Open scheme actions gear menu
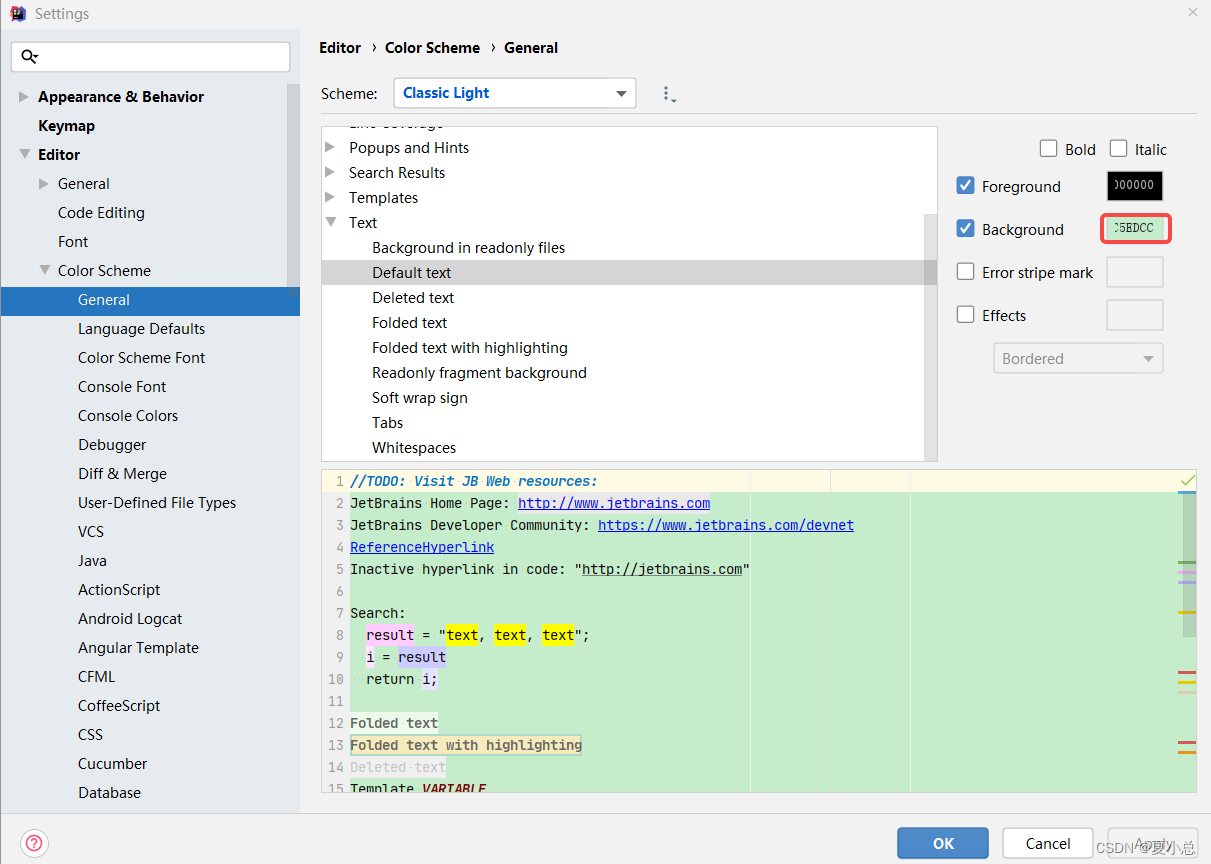Screen dimensions: 1211x864 [x=669, y=94]
